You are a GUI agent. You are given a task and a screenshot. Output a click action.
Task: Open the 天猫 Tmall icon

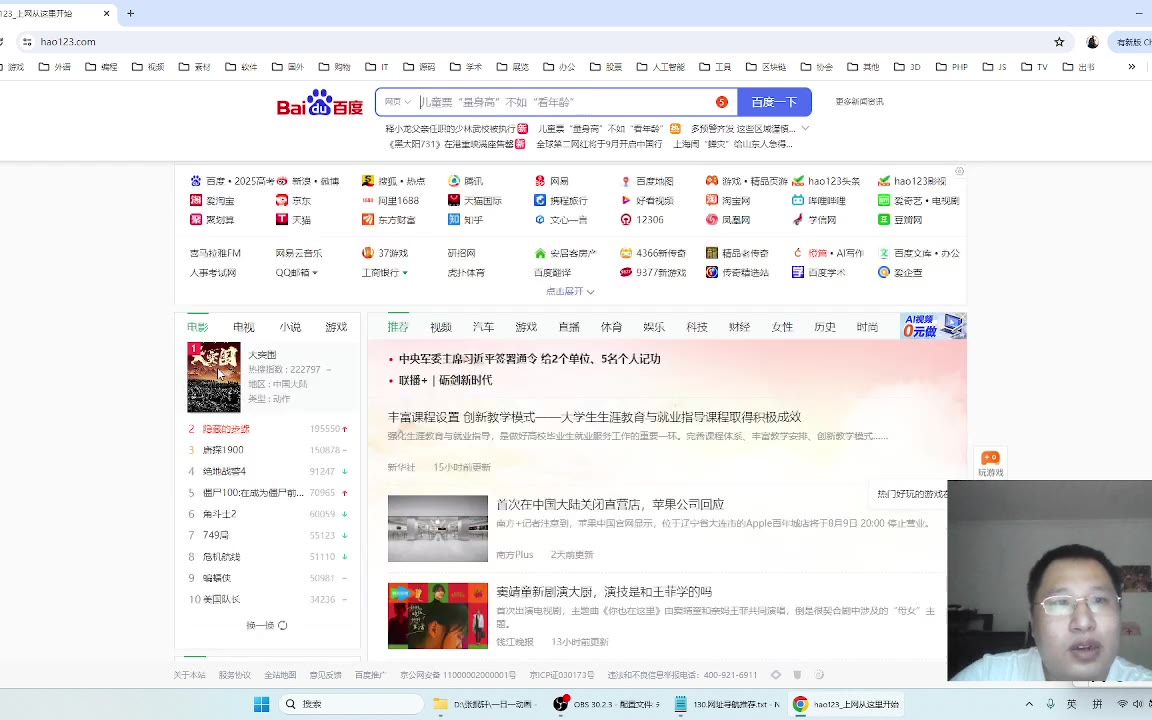point(282,219)
